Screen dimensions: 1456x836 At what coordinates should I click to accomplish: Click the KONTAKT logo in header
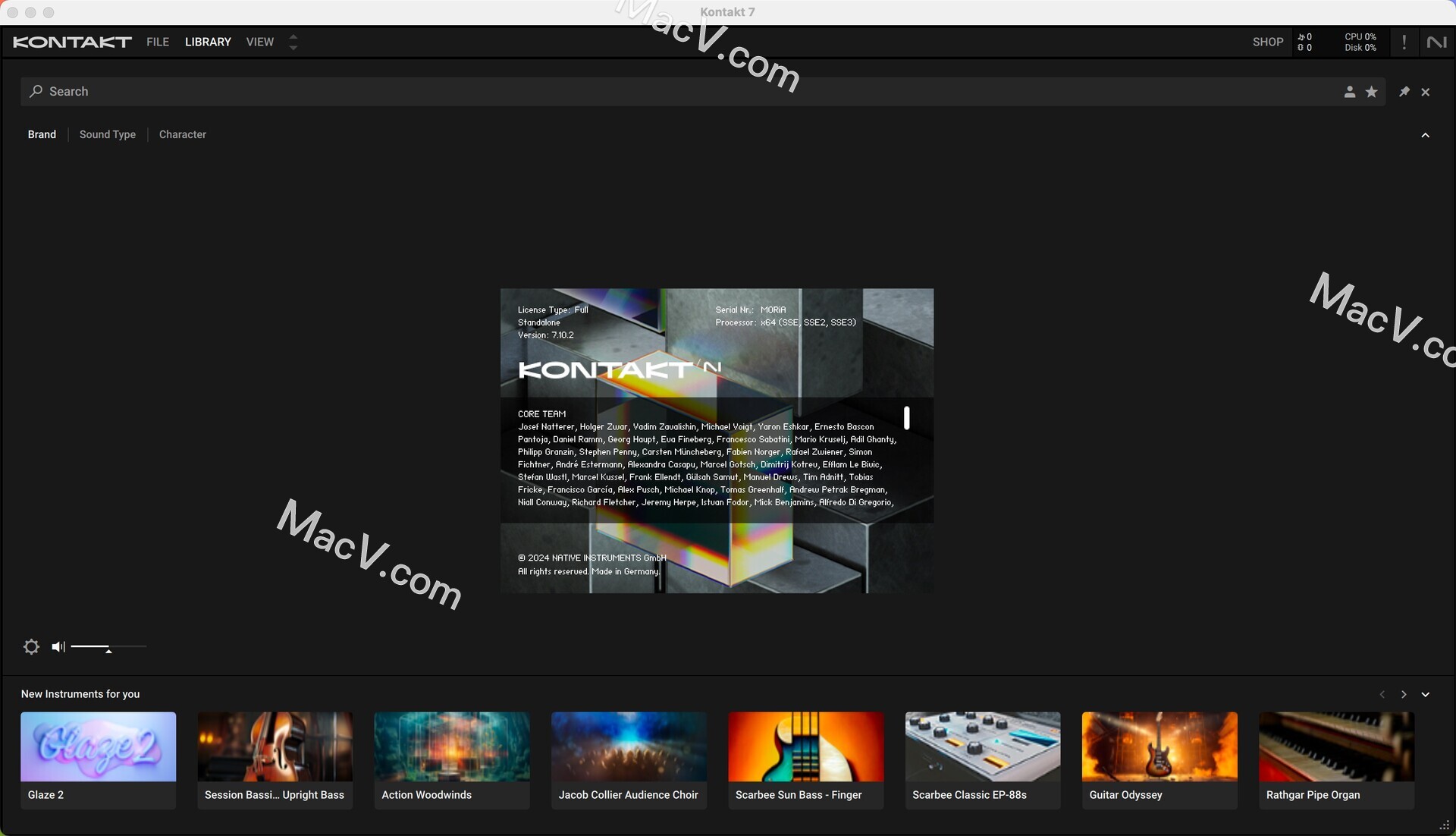(x=72, y=42)
